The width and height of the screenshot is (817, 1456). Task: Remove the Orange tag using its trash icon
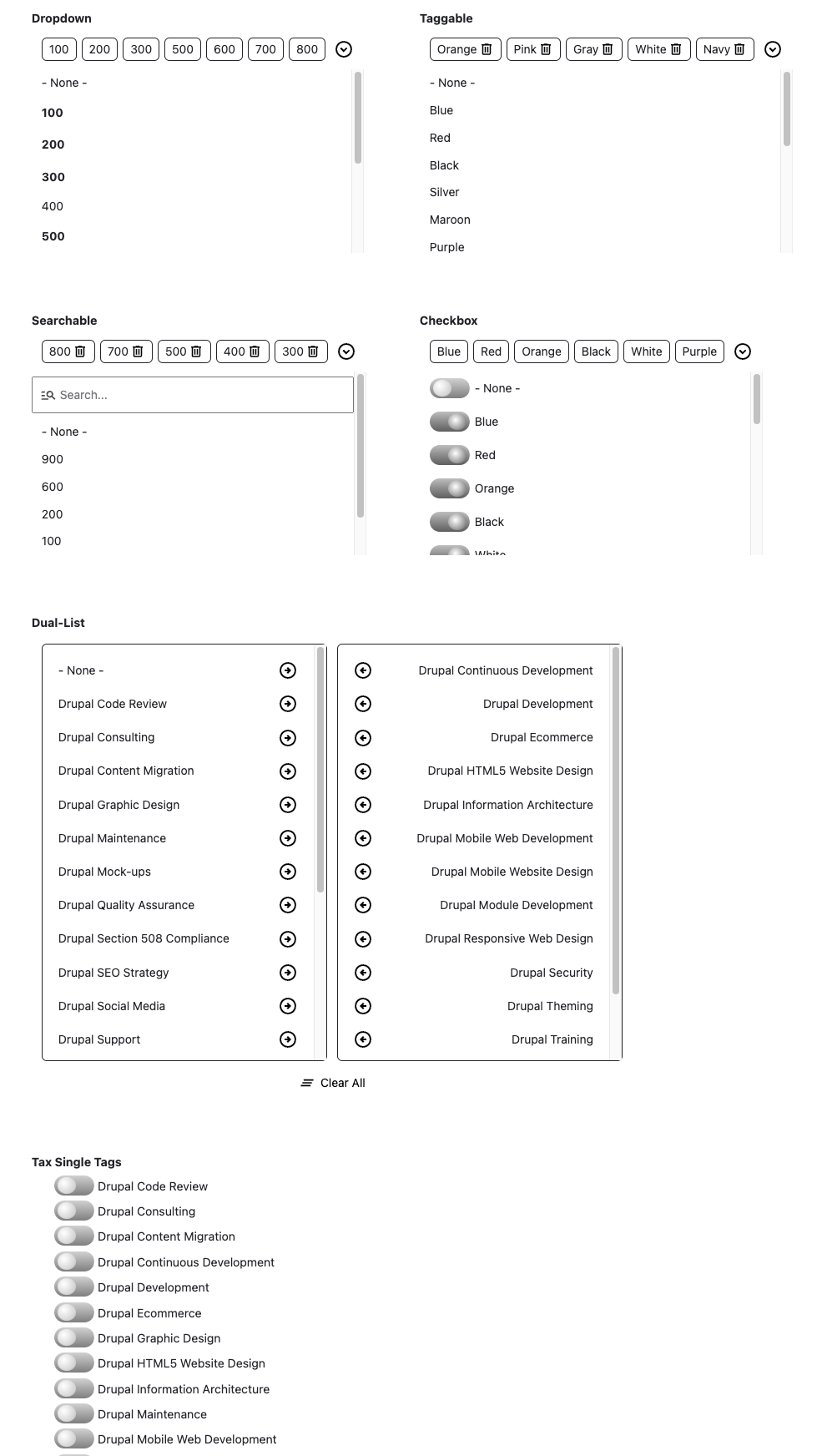tap(487, 49)
